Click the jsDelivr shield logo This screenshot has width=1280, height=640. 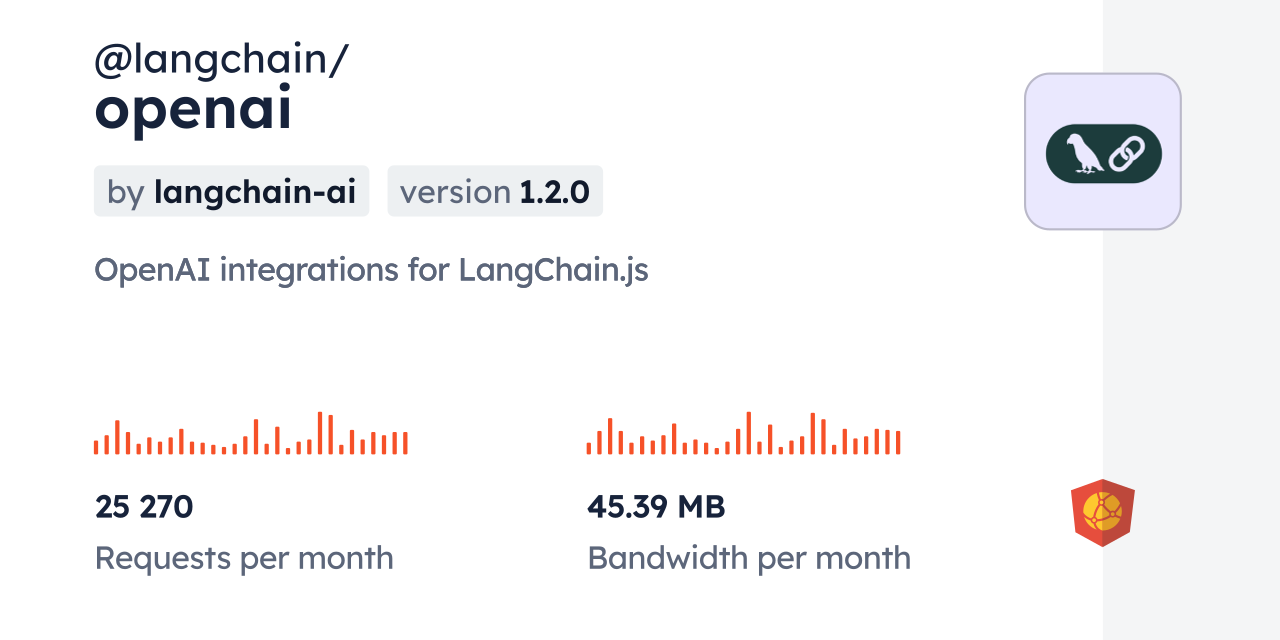pos(1102,512)
